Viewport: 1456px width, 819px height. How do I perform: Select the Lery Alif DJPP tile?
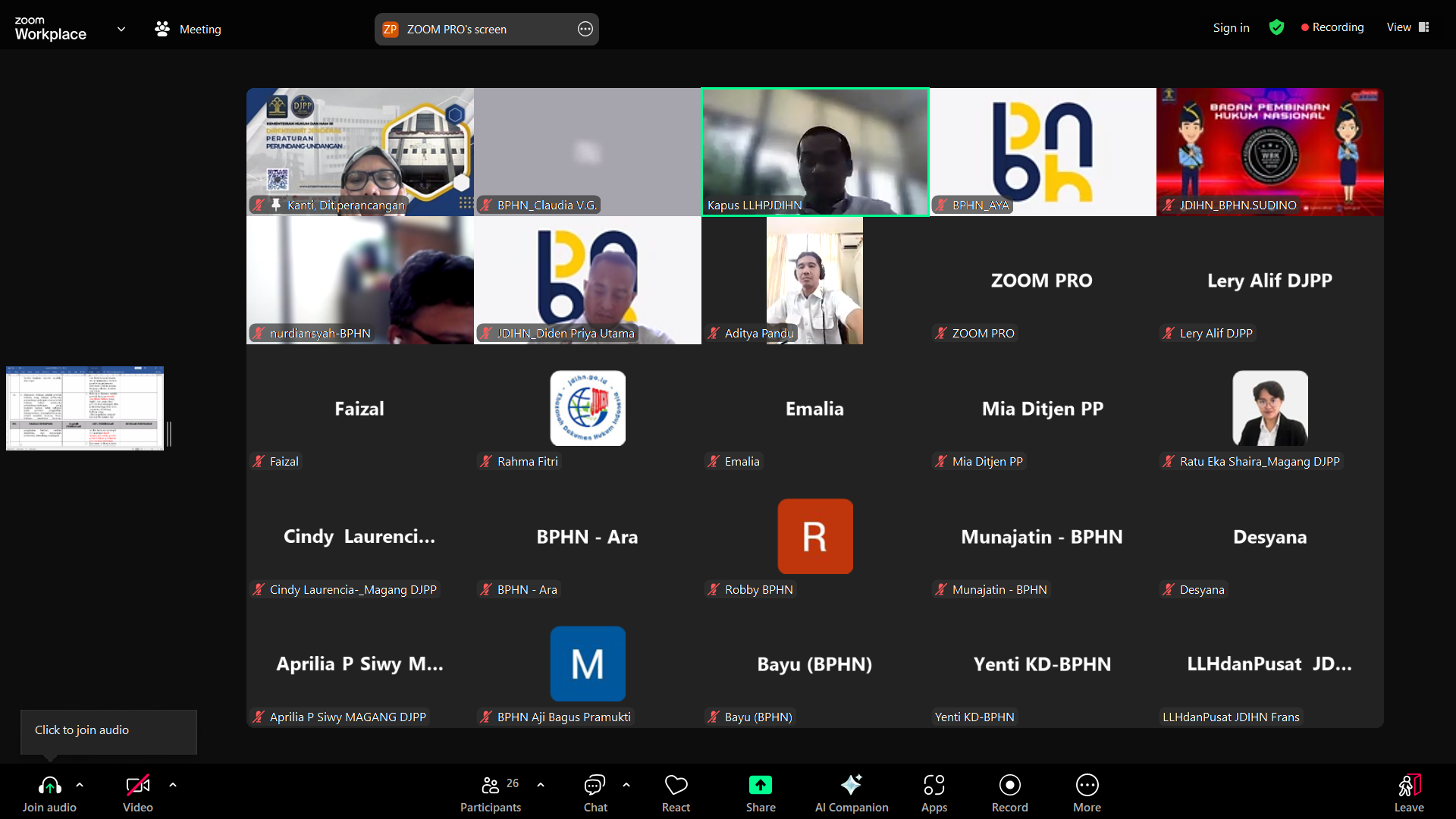coord(1270,280)
